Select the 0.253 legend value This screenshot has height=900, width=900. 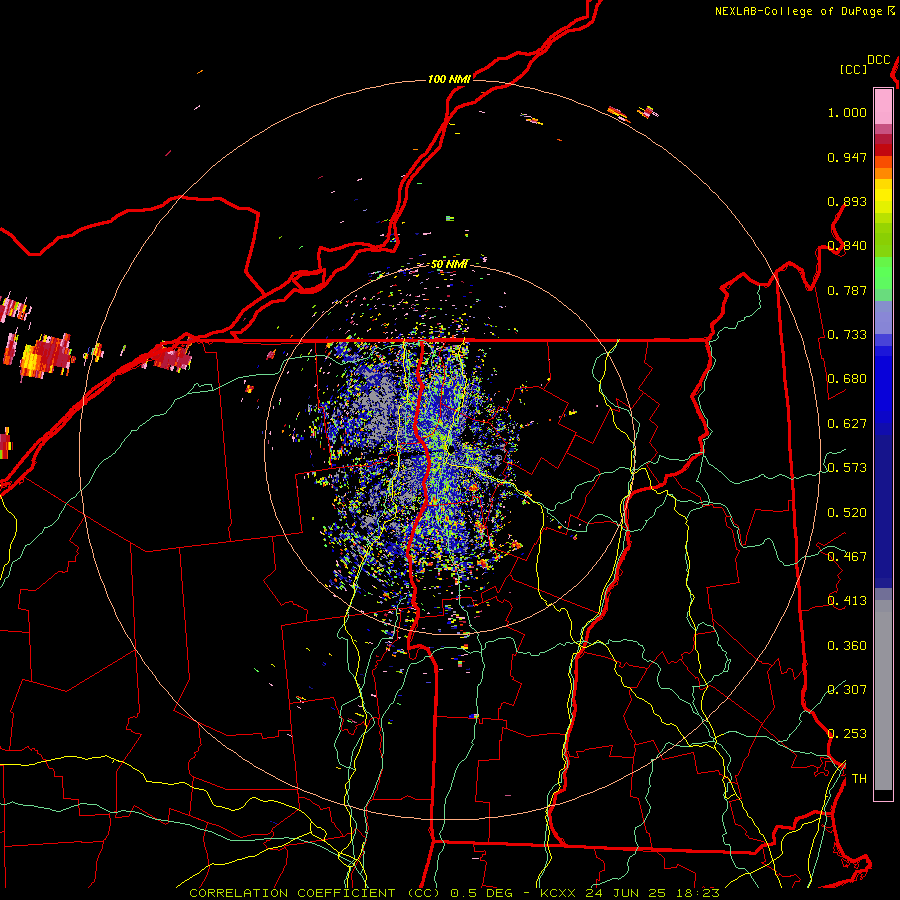click(x=847, y=734)
